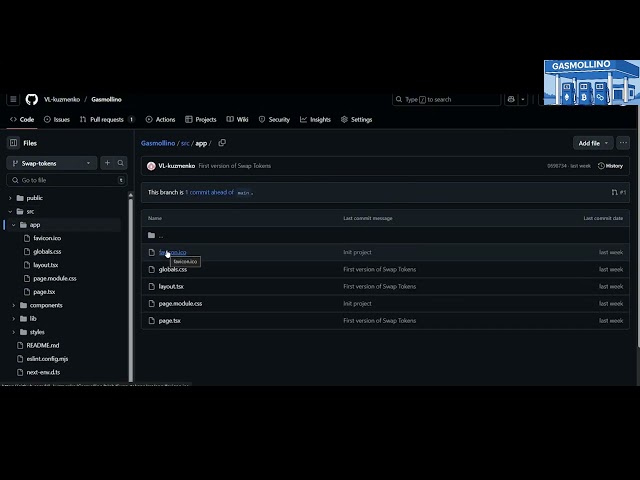This screenshot has height=480, width=640.
Task: Click Gasmollino in the breadcrumb path
Action: 158,143
